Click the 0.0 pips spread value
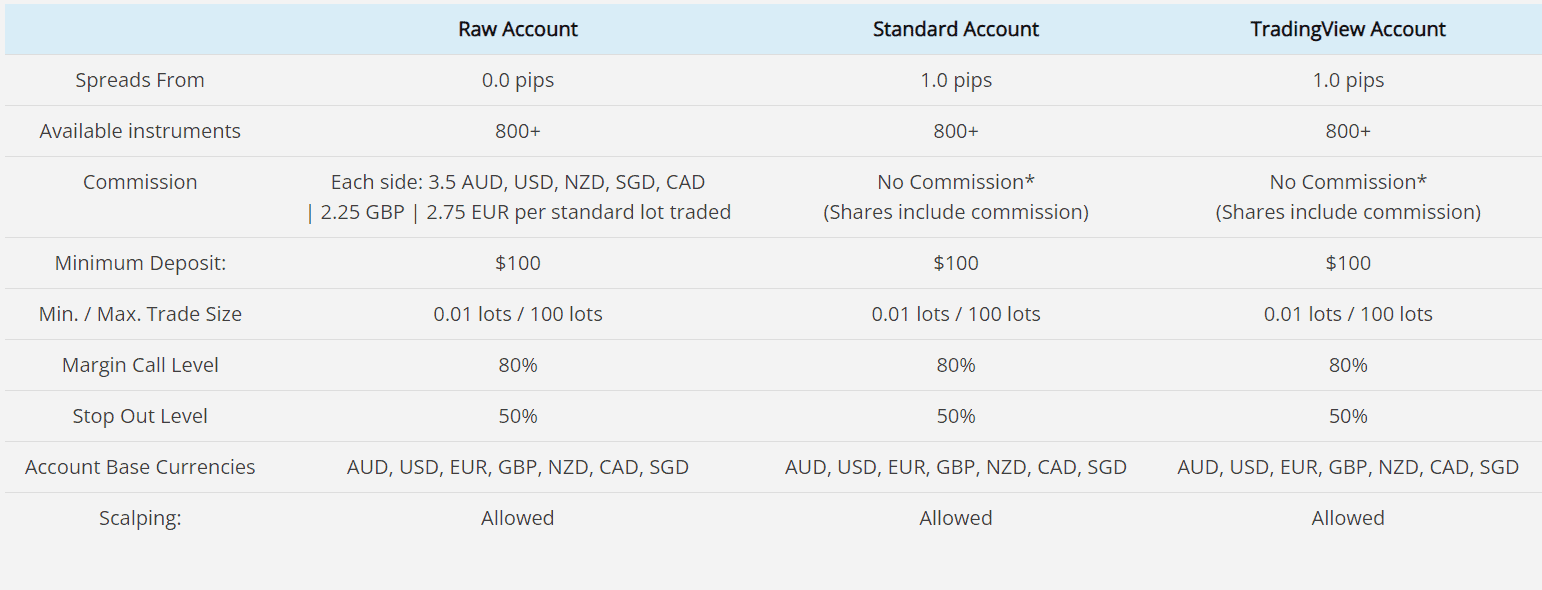The height and width of the screenshot is (590, 1542). click(x=518, y=80)
